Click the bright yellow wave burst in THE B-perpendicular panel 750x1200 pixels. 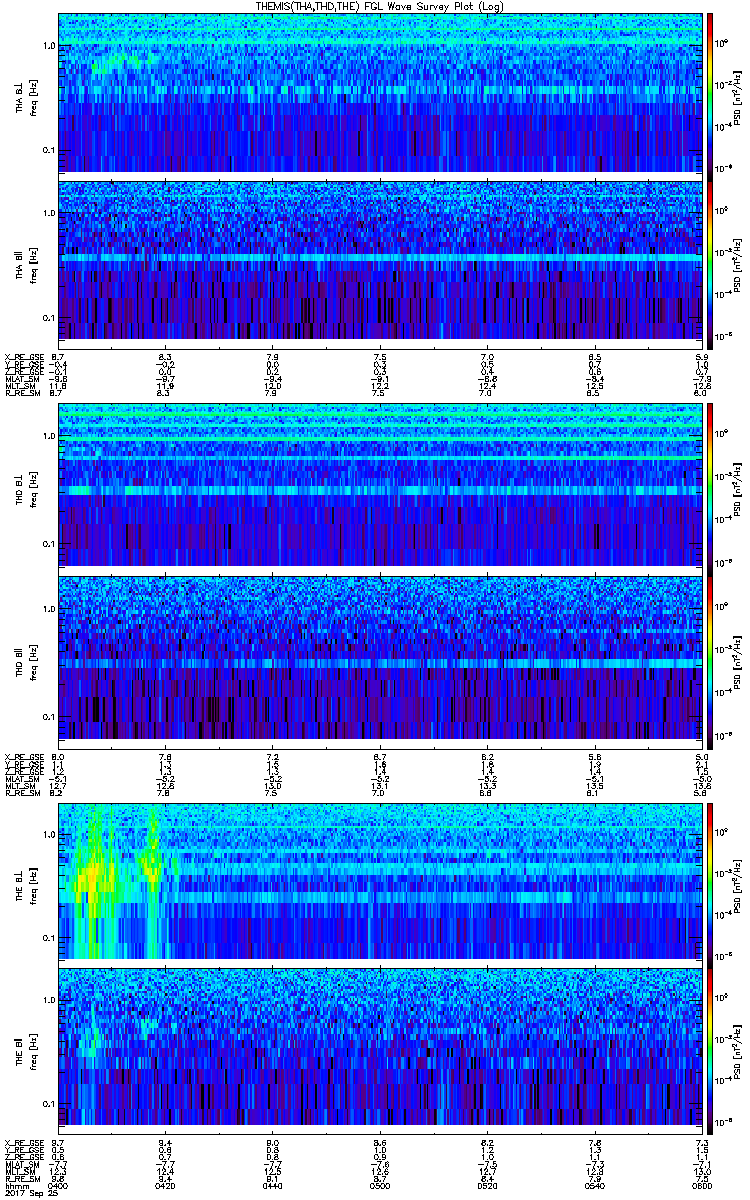tap(93, 875)
